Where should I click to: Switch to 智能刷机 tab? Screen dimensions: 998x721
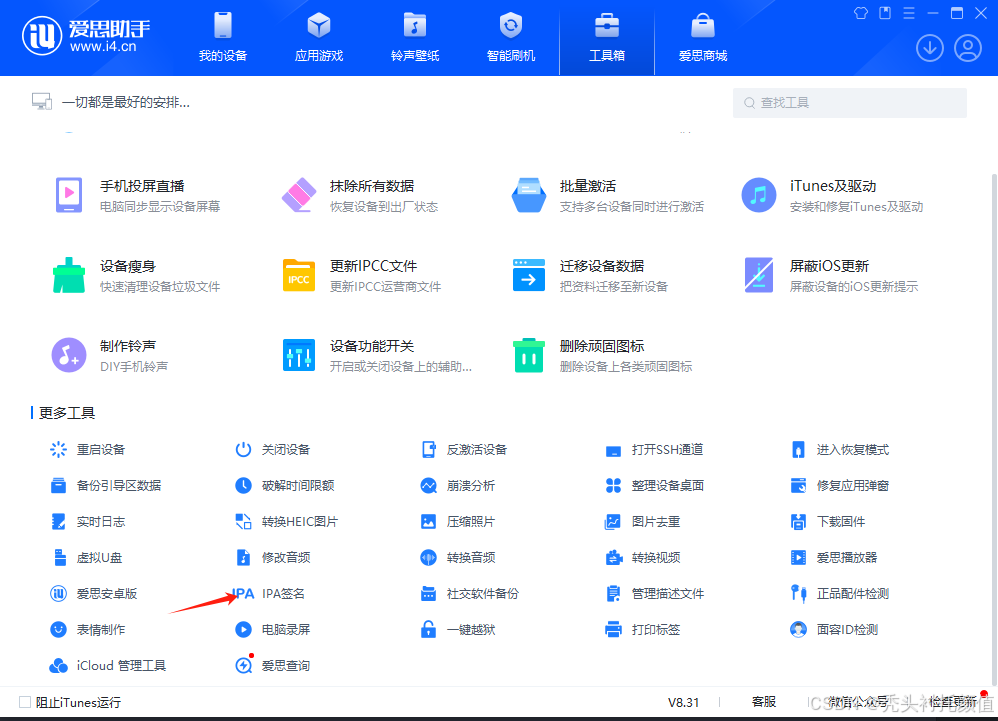[511, 37]
